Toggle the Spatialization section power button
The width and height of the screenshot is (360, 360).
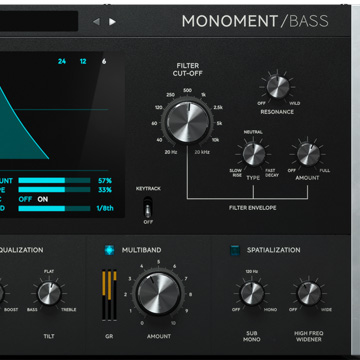click(235, 250)
